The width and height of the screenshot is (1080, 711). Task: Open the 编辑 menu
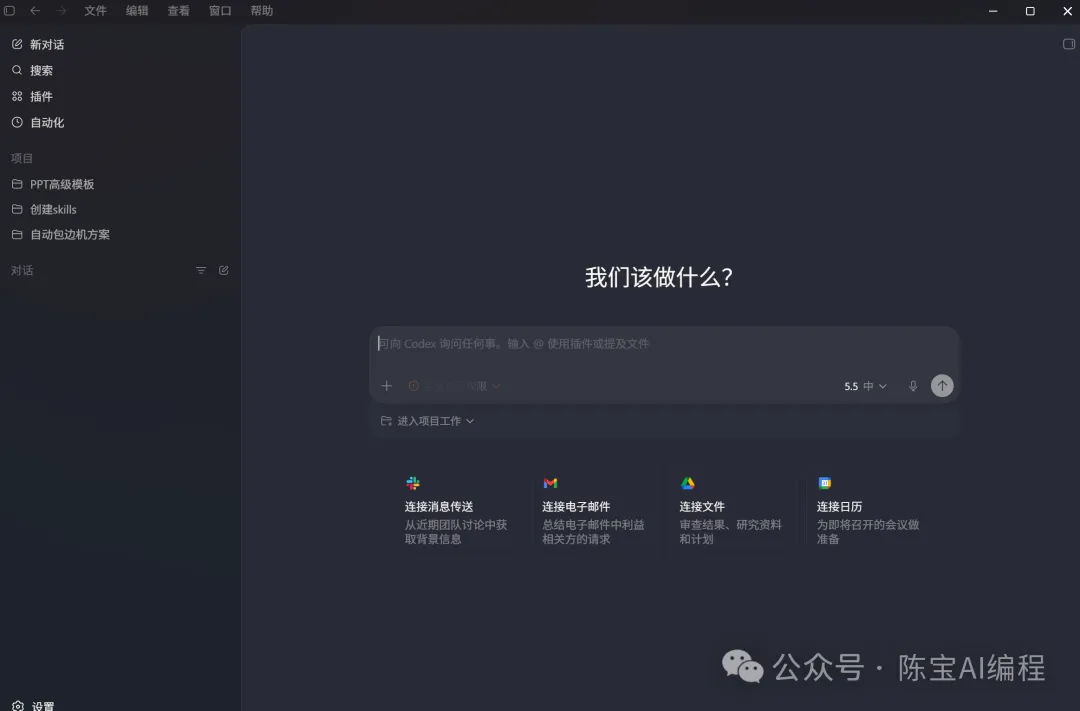tap(137, 10)
